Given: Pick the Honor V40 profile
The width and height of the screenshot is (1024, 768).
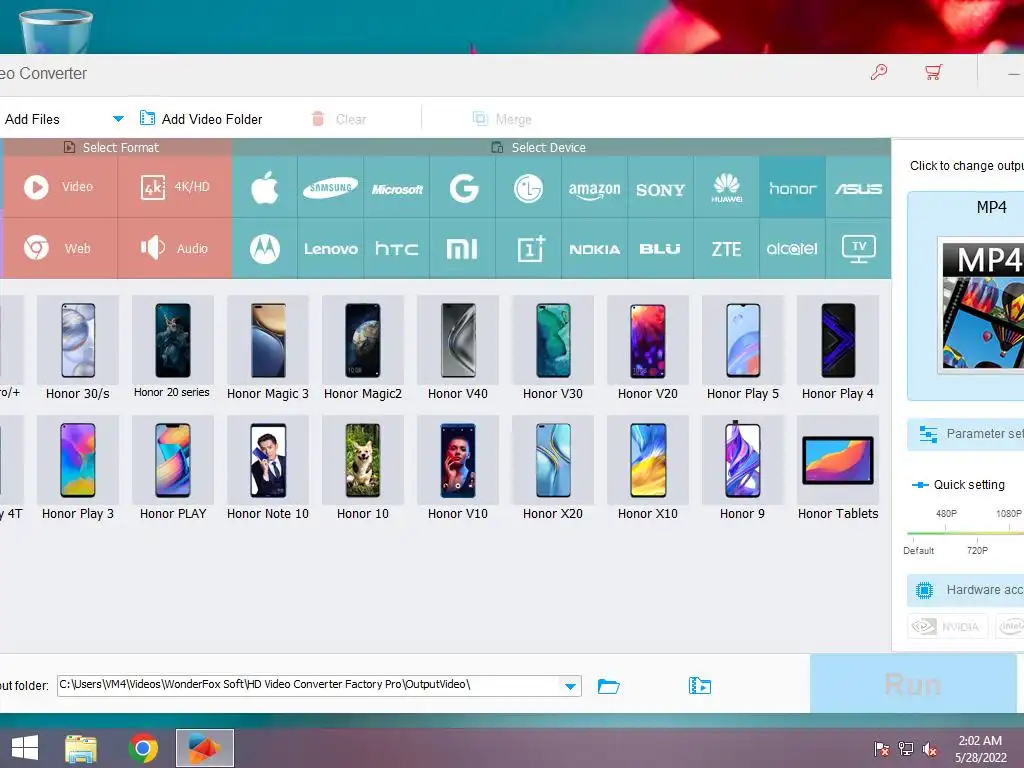Looking at the screenshot, I should click(x=458, y=347).
